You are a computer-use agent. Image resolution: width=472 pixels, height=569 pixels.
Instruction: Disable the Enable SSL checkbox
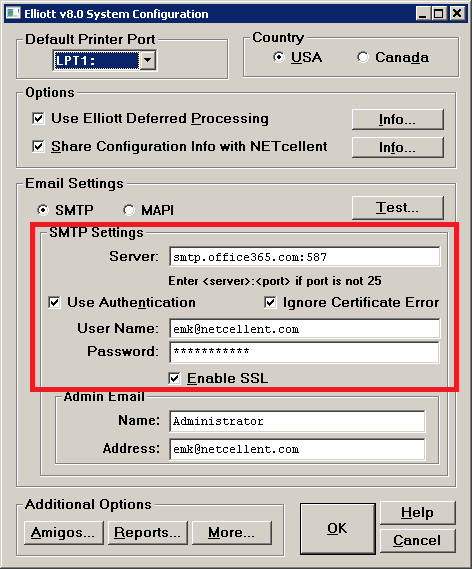pyautogui.click(x=175, y=378)
